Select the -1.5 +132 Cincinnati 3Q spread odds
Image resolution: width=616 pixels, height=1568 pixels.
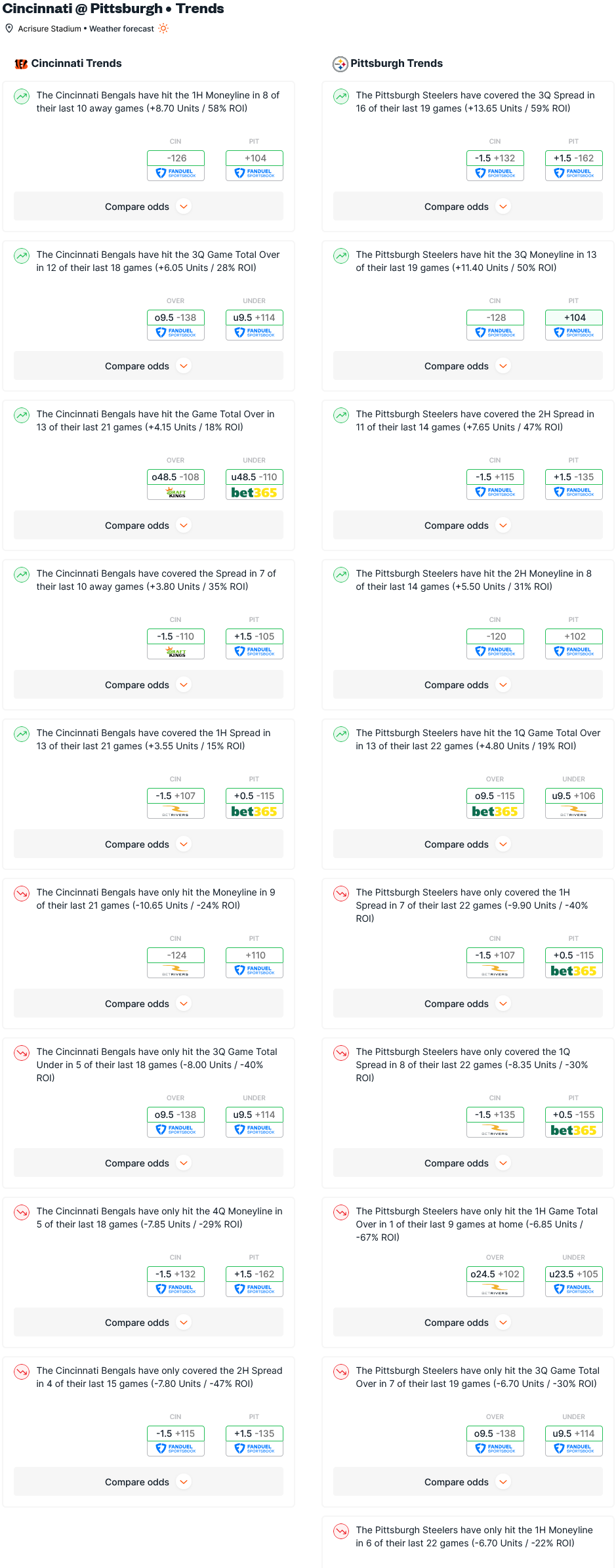[495, 165]
